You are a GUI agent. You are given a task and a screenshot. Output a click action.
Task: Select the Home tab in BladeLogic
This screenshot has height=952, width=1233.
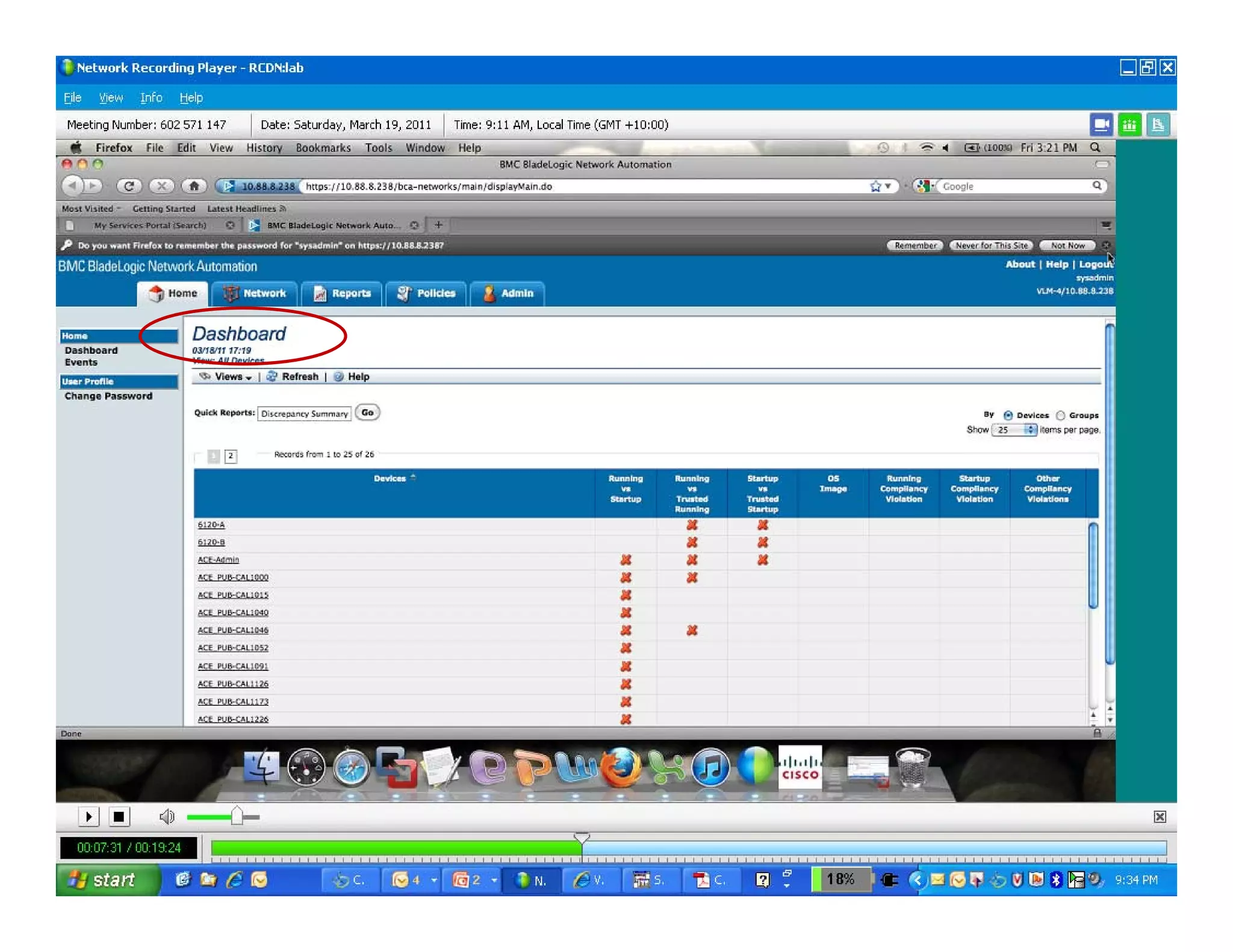pos(173,294)
